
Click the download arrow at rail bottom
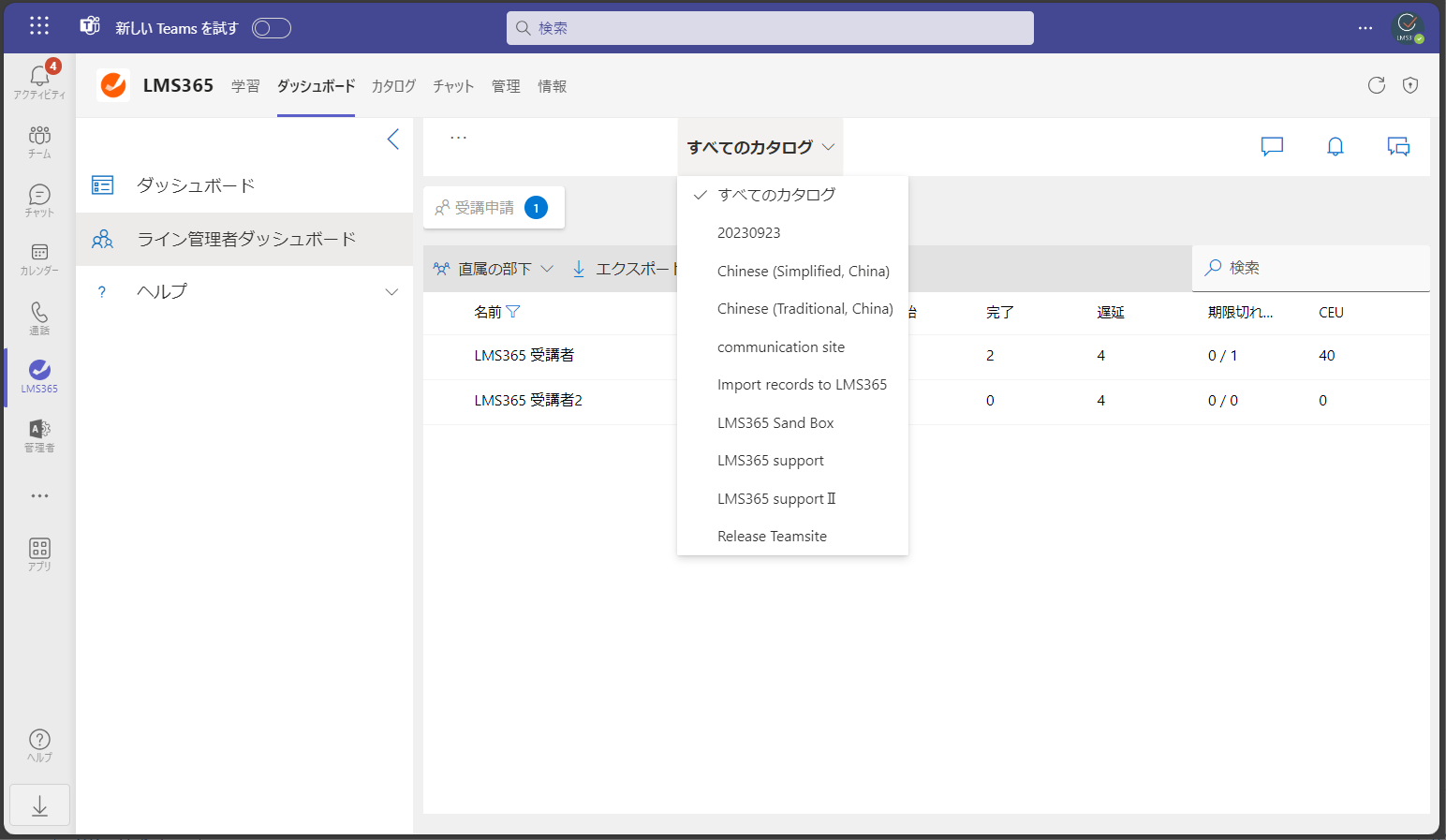pyautogui.click(x=39, y=805)
